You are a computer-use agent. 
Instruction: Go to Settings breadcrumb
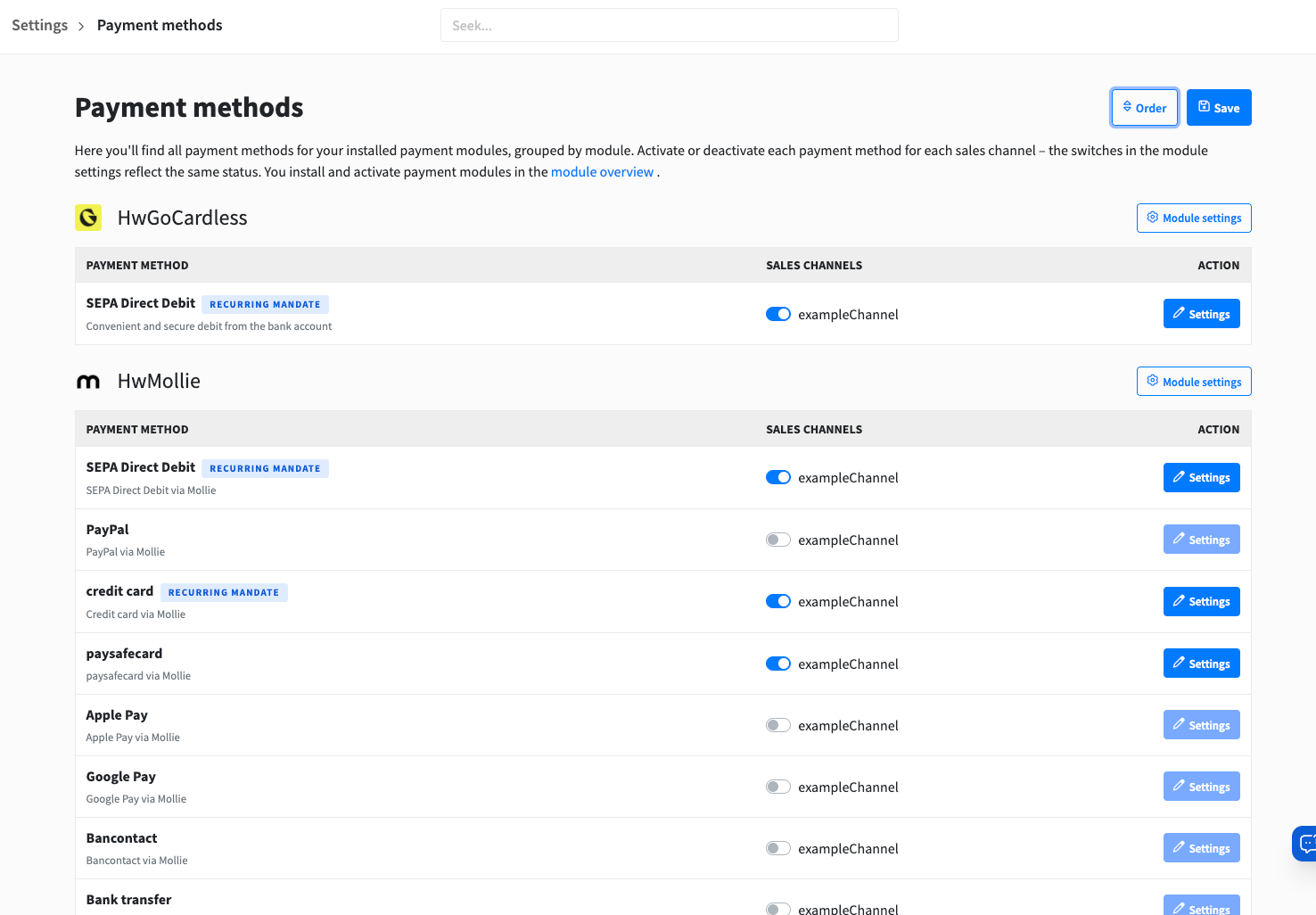(x=39, y=25)
